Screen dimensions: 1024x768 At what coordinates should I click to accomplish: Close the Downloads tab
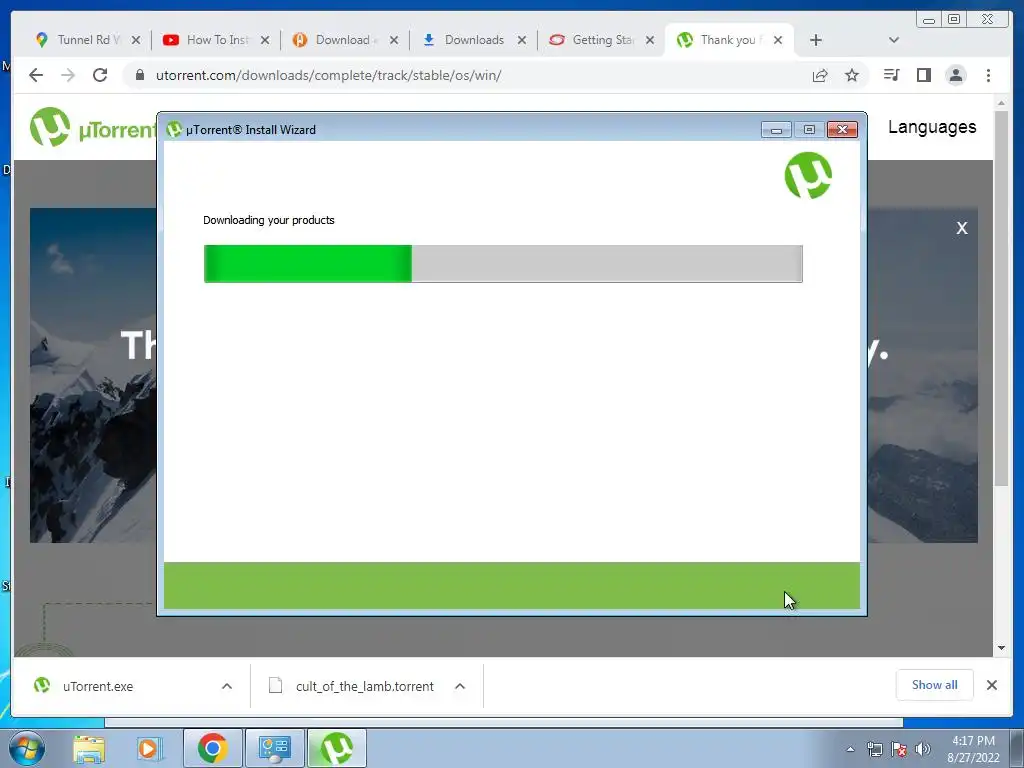tap(522, 40)
